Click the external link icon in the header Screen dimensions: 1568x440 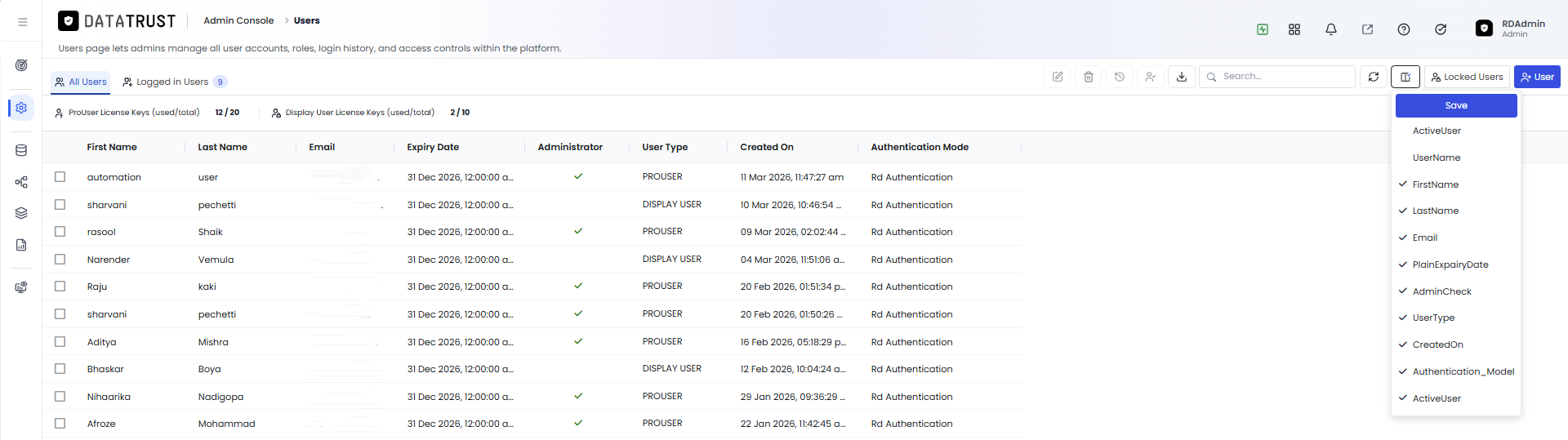coord(1367,29)
